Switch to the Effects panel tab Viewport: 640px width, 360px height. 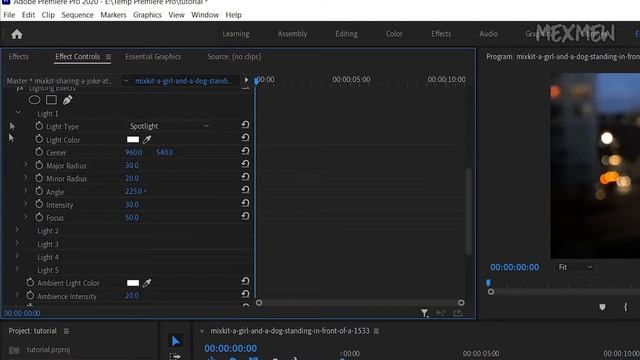coord(18,57)
